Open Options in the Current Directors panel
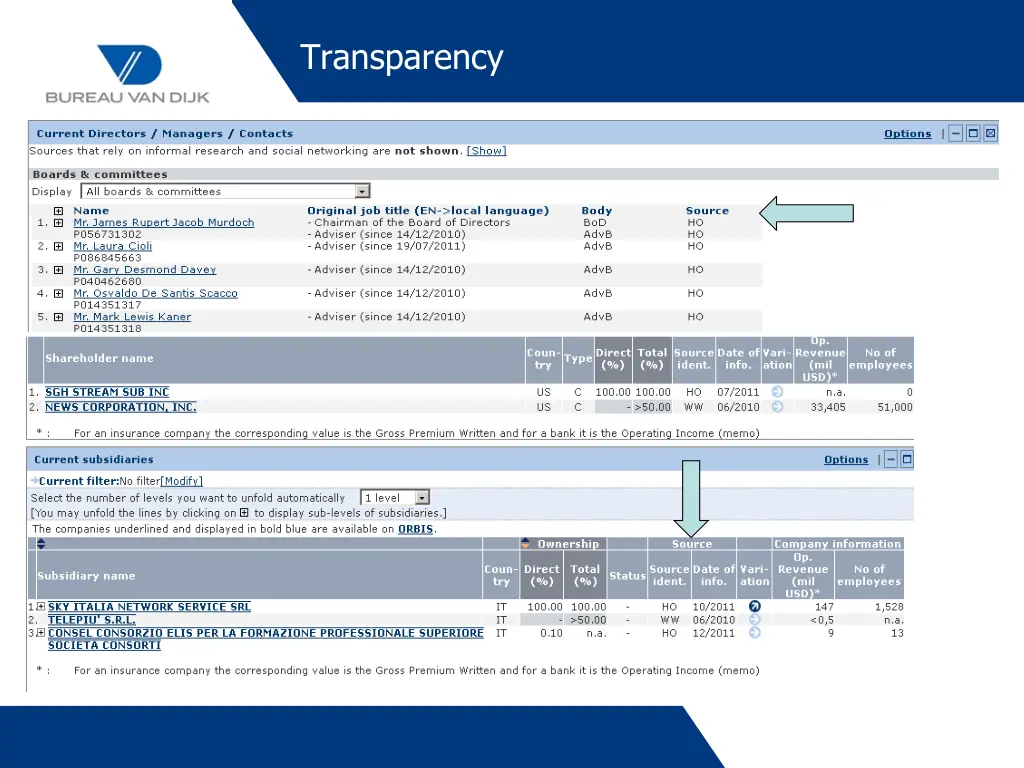Viewport: 1024px width, 768px height. click(907, 133)
